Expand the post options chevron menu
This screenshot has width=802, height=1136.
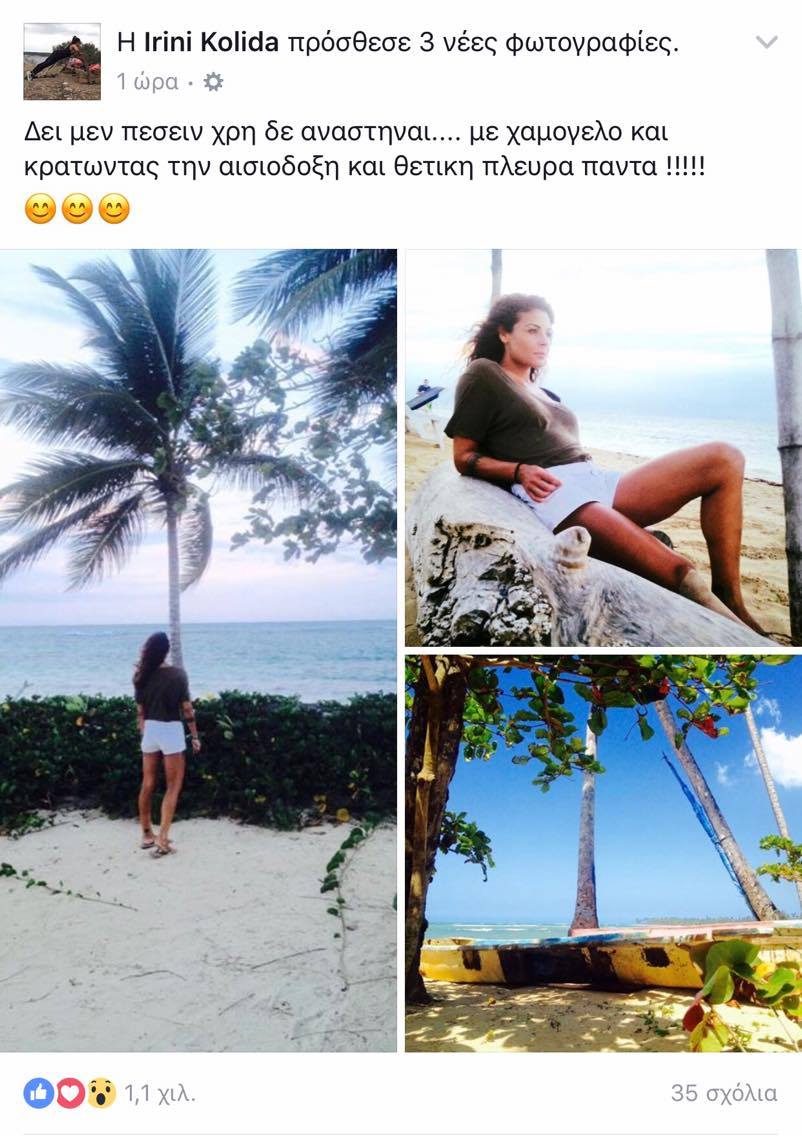click(767, 42)
